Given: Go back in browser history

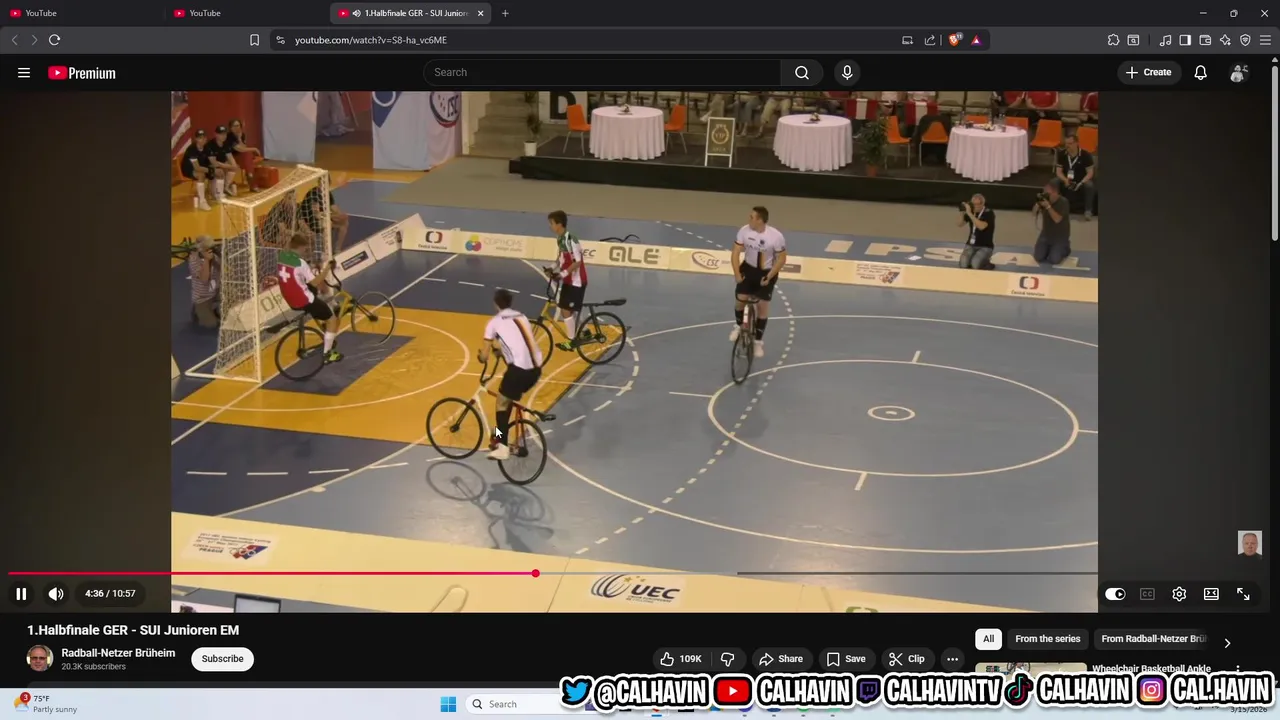Looking at the screenshot, I should pyautogui.click(x=14, y=40).
